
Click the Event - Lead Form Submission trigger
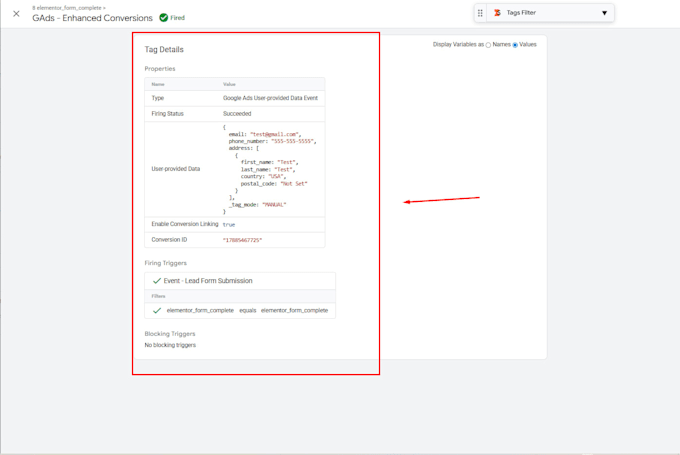tap(208, 281)
